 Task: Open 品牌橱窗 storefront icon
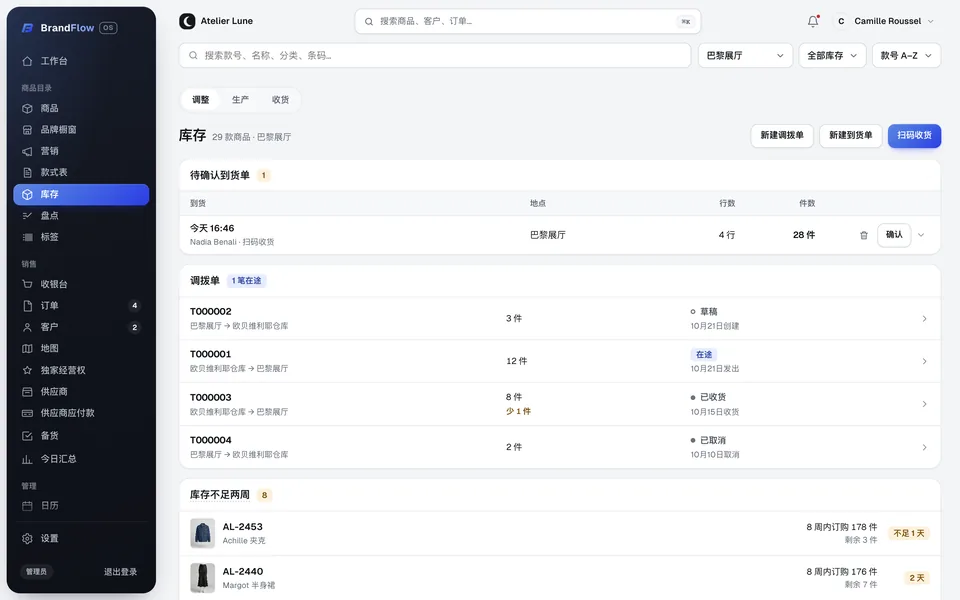[x=27, y=130]
